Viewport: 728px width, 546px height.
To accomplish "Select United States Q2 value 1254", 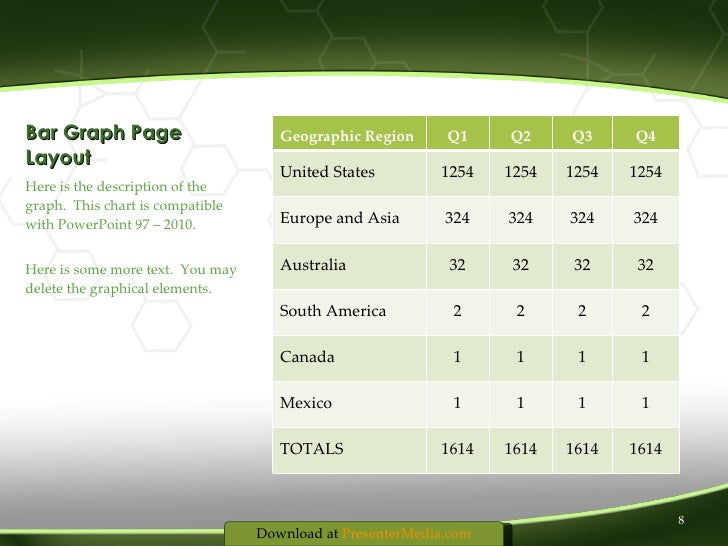I will tap(520, 173).
